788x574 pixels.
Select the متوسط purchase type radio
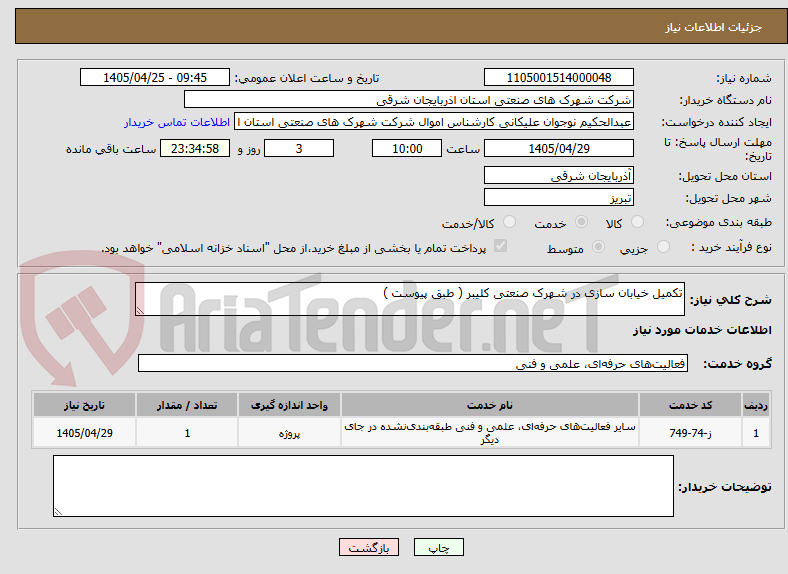click(x=598, y=247)
